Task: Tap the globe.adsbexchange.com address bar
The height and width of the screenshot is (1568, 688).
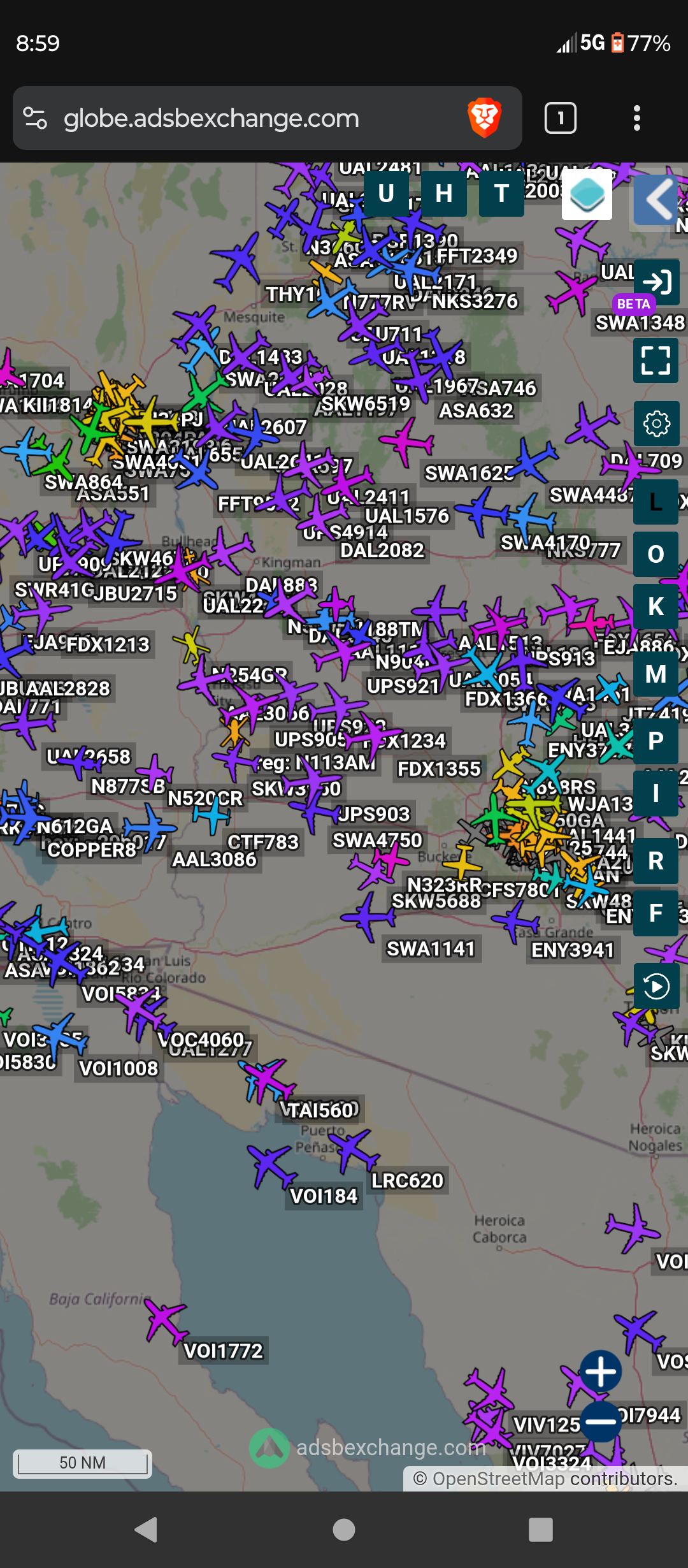Action: pyautogui.click(x=268, y=118)
